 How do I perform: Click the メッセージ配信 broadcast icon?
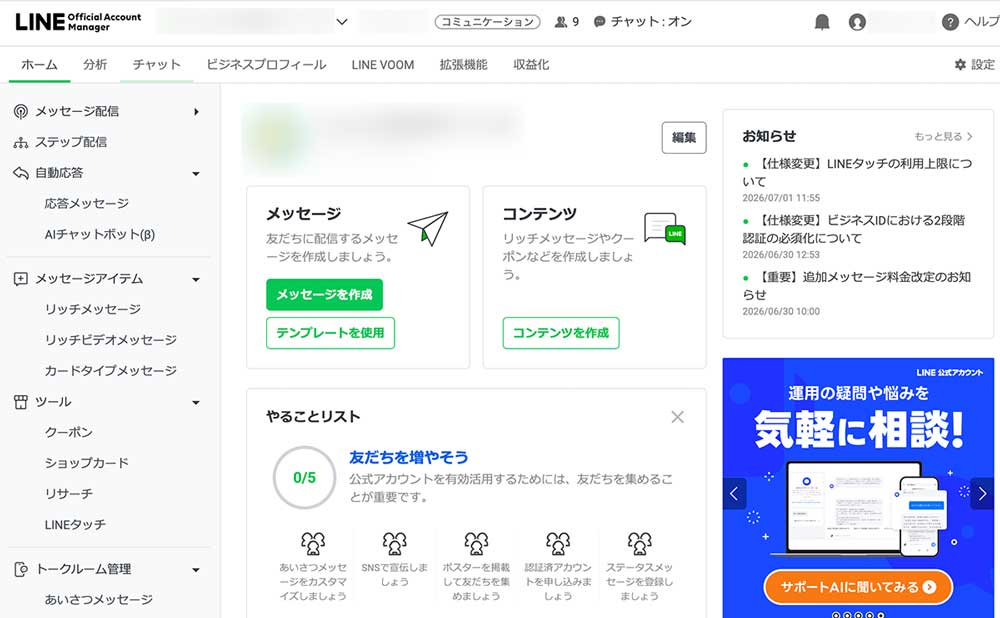pyautogui.click(x=20, y=112)
